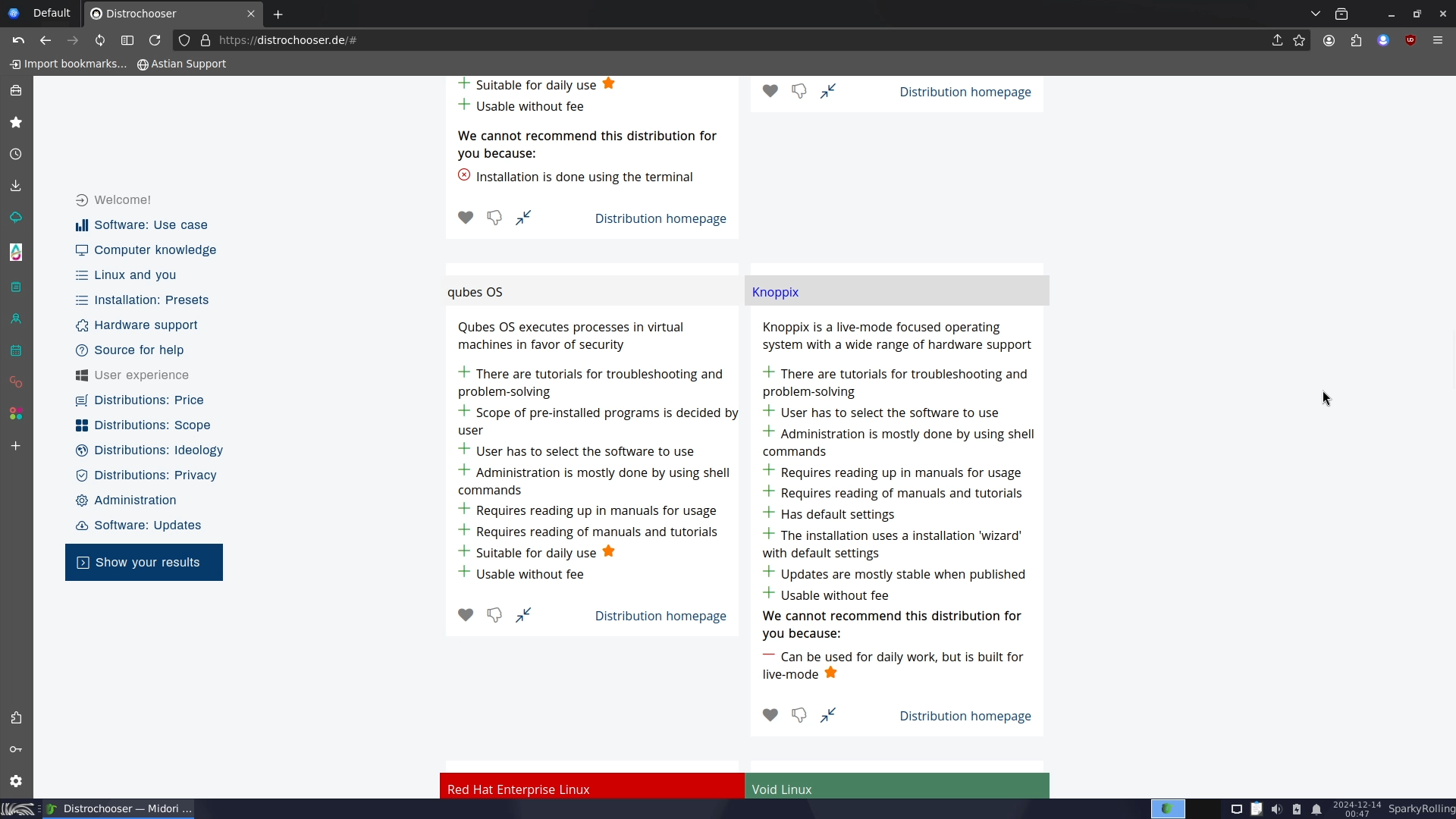Open the tab list dropdown arrow

pos(1316,14)
